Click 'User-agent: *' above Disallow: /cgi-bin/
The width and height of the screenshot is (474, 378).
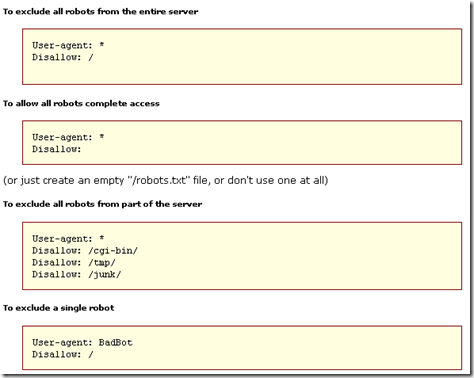pyautogui.click(x=68, y=239)
